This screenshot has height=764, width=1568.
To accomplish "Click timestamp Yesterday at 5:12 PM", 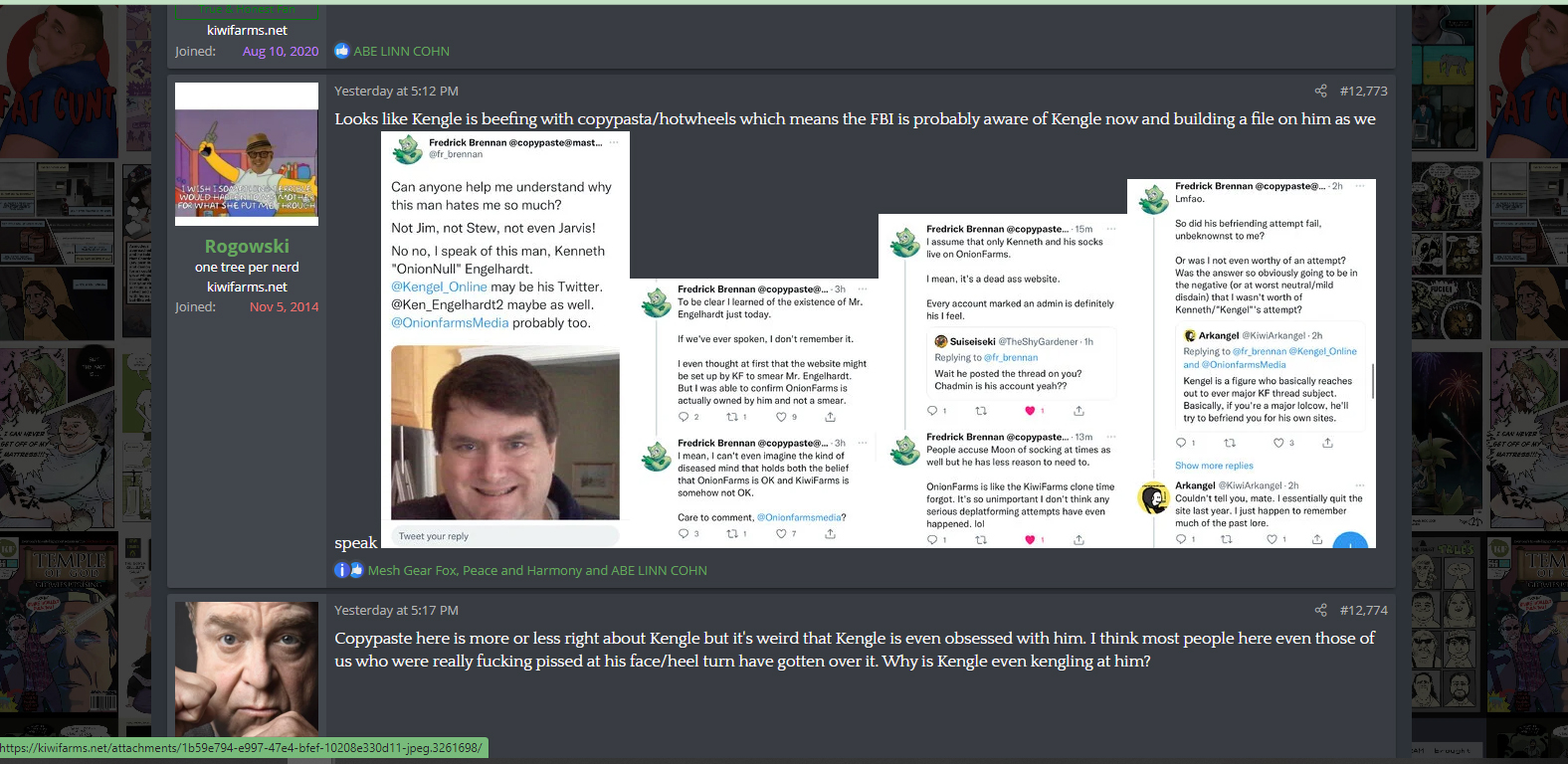I will (x=396, y=91).
